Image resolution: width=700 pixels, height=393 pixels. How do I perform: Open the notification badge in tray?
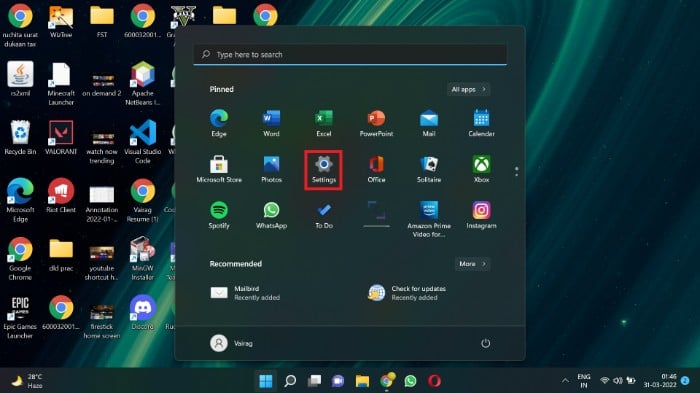pos(685,380)
